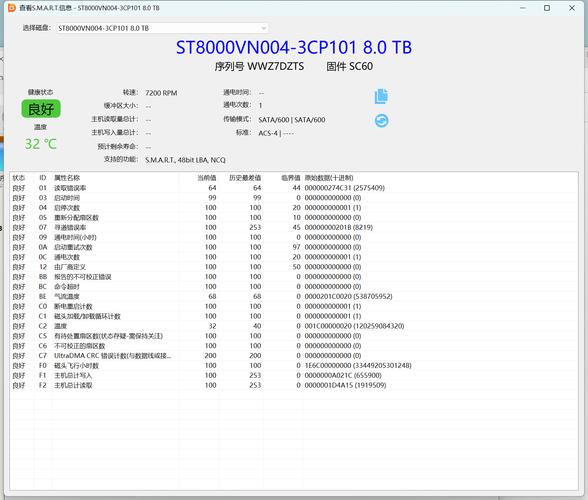
Task: Select the F2 主机总计读取 row
Action: pyautogui.click(x=294, y=385)
